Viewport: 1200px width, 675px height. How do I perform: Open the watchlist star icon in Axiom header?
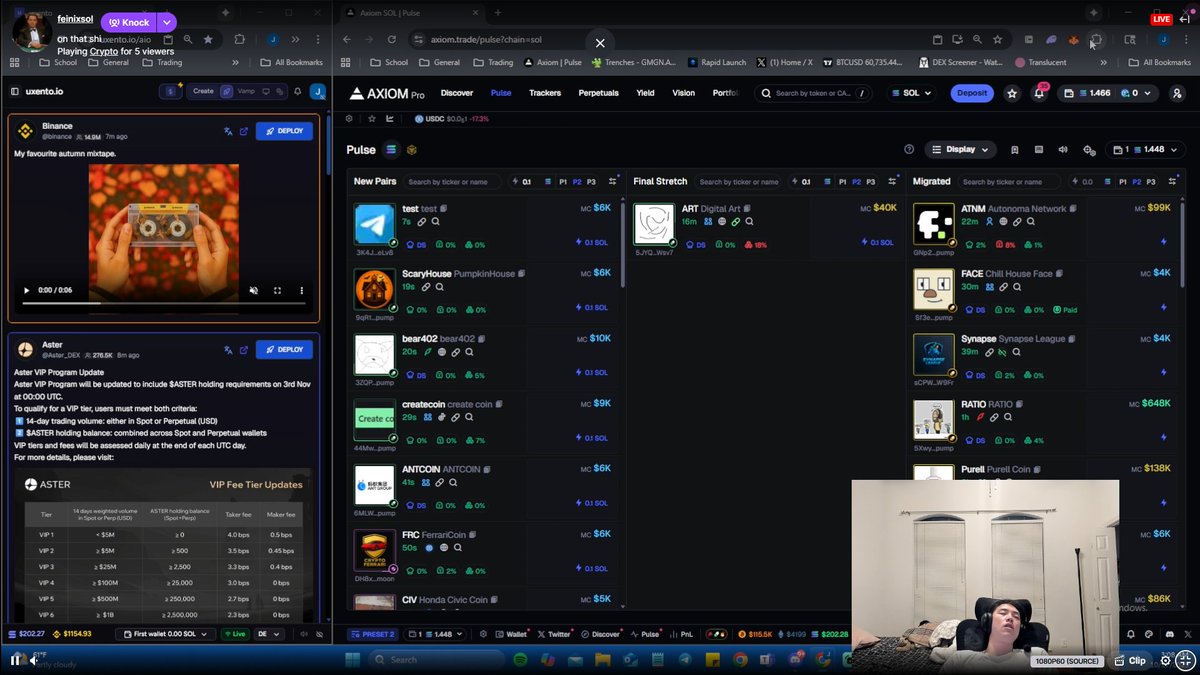(x=1012, y=93)
